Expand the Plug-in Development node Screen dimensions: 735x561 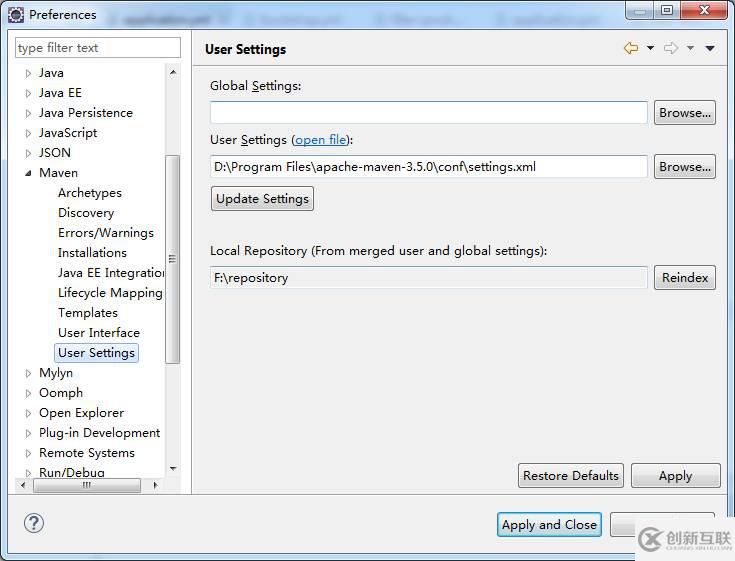click(29, 433)
